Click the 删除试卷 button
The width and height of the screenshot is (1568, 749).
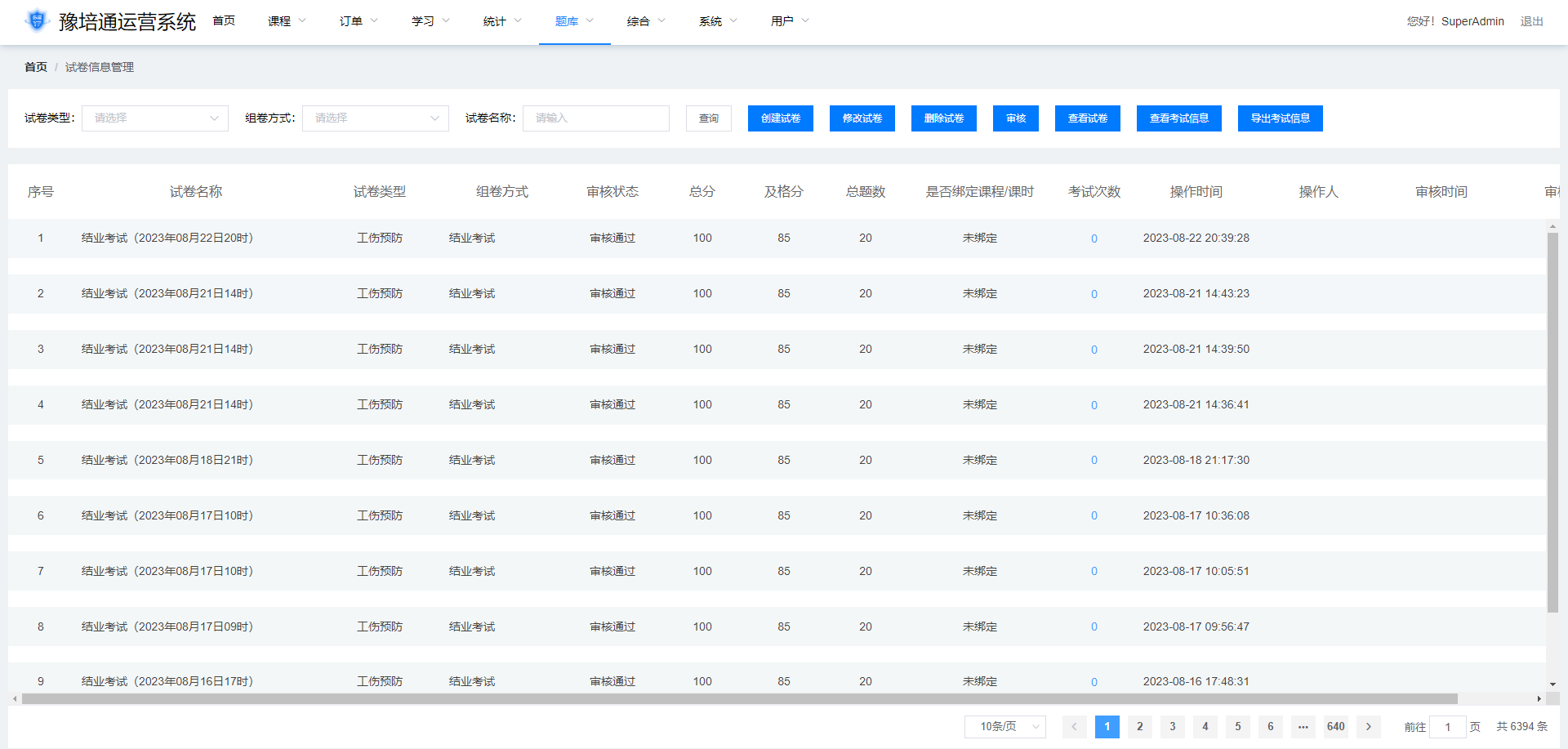[944, 118]
